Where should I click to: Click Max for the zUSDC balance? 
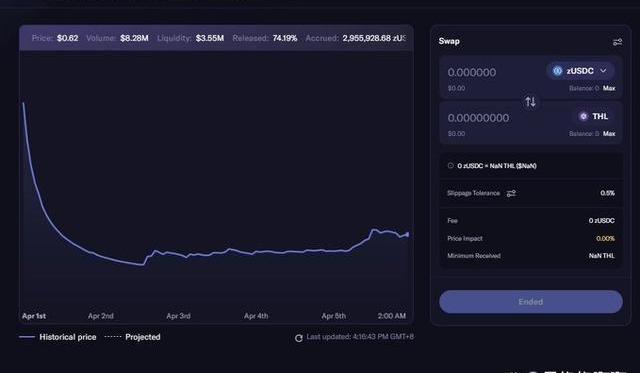tap(609, 88)
